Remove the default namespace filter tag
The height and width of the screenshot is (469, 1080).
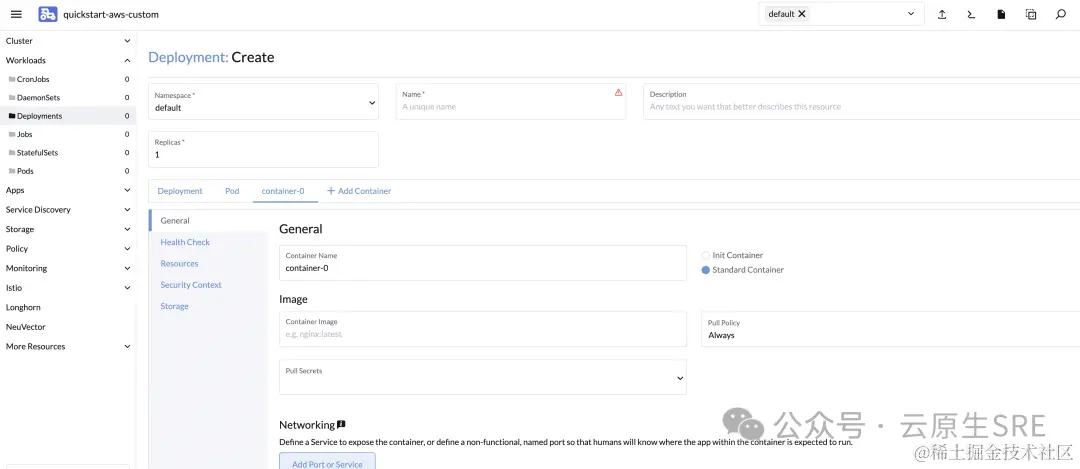point(802,14)
